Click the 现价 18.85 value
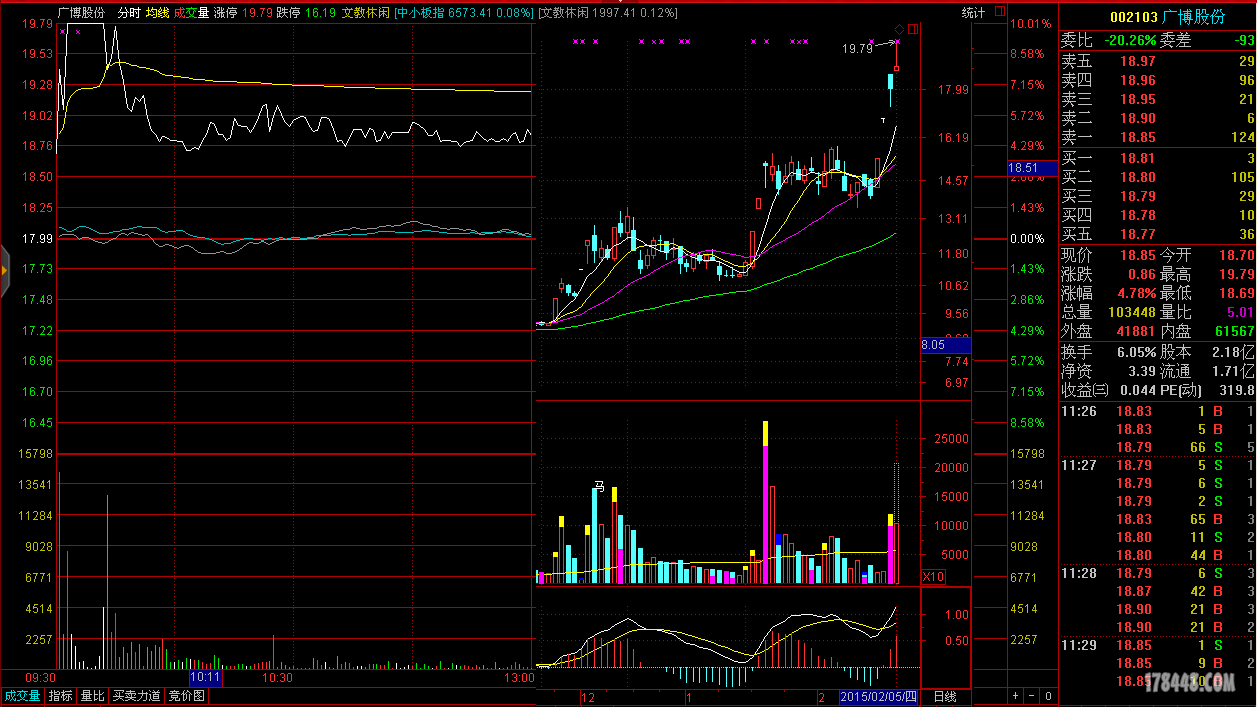 point(1137,255)
